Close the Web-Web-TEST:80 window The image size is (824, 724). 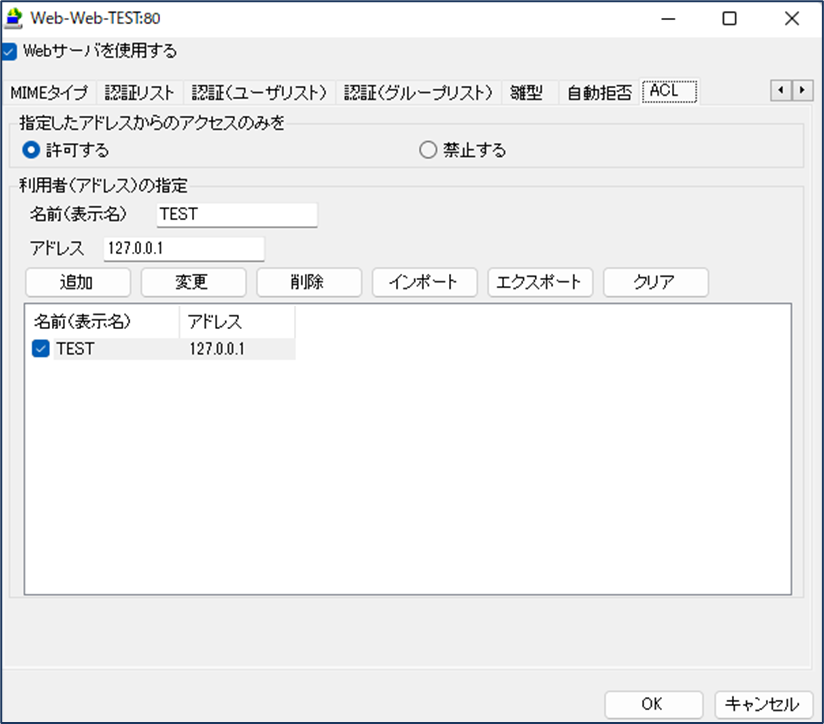(x=791, y=19)
